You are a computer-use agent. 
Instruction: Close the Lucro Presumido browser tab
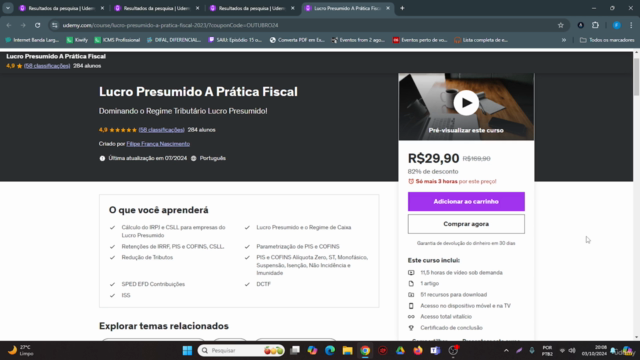point(388,8)
